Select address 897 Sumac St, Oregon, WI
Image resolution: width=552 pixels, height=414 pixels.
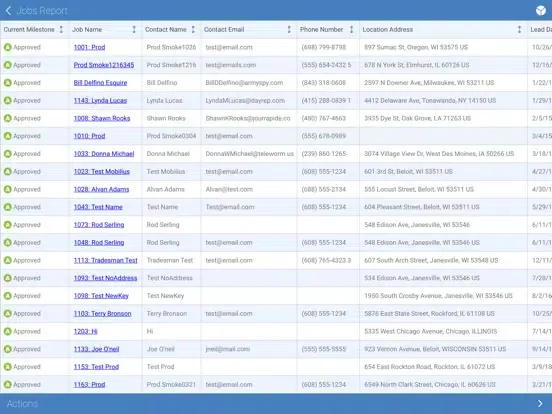tap(416, 47)
